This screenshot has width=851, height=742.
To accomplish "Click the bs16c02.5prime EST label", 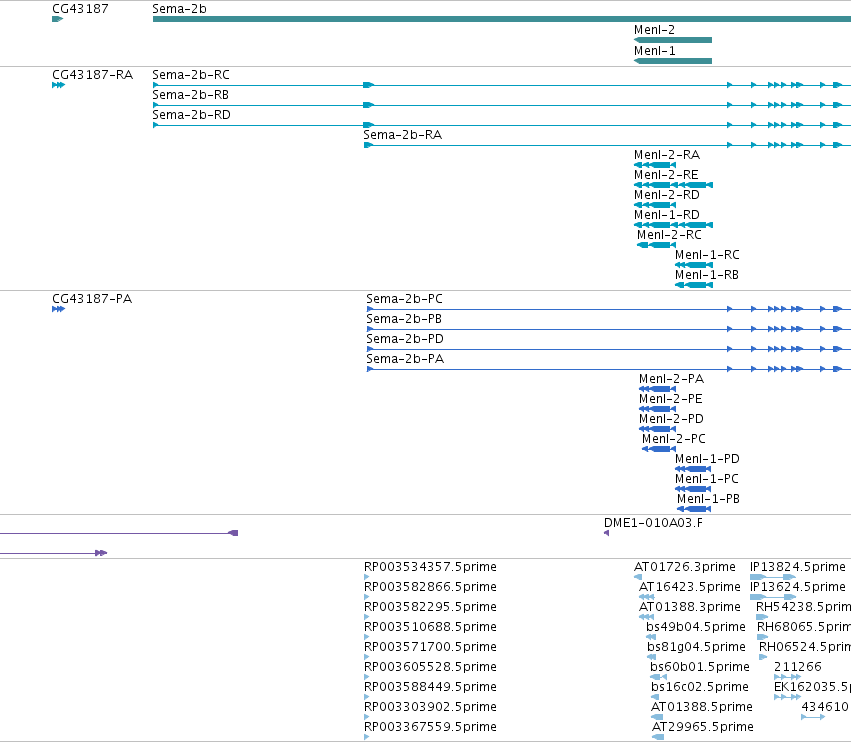I will tap(700, 687).
